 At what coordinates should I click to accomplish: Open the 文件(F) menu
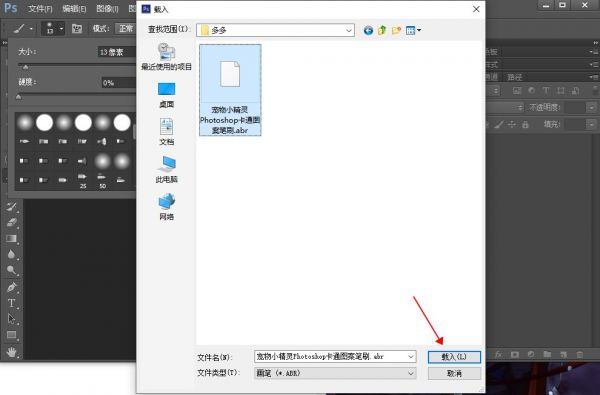pos(40,8)
